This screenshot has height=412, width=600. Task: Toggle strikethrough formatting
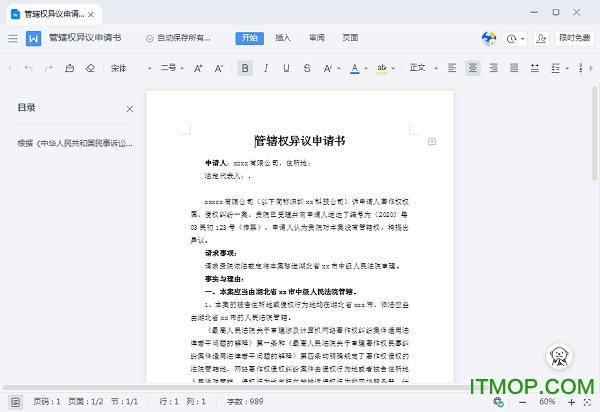[x=307, y=68]
